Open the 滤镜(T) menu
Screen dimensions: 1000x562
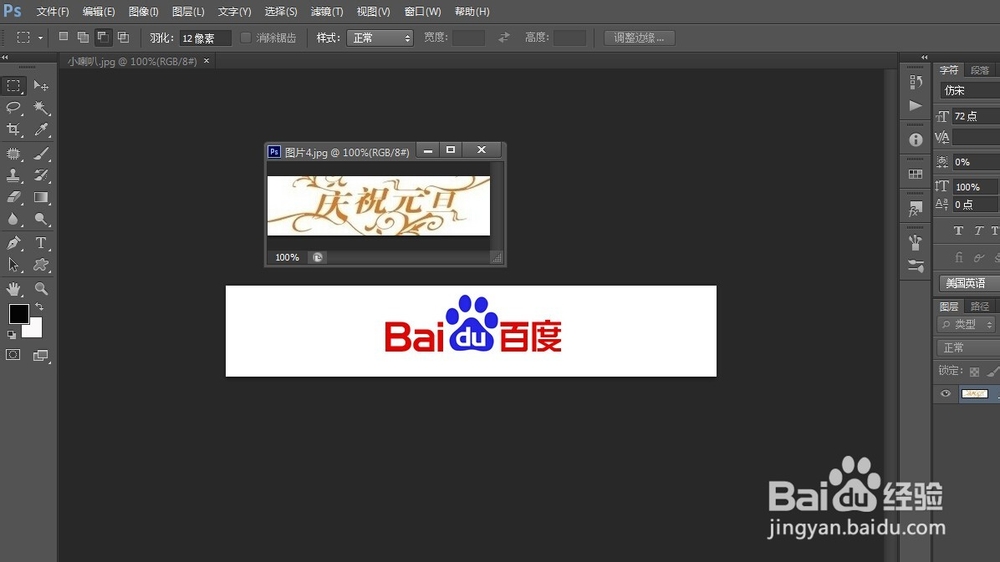(x=327, y=11)
